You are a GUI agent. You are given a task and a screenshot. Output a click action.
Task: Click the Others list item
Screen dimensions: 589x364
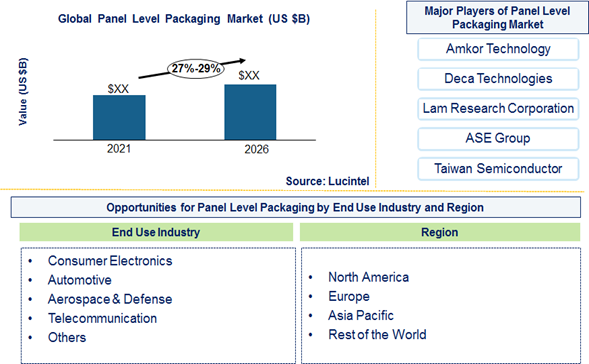tap(67, 337)
